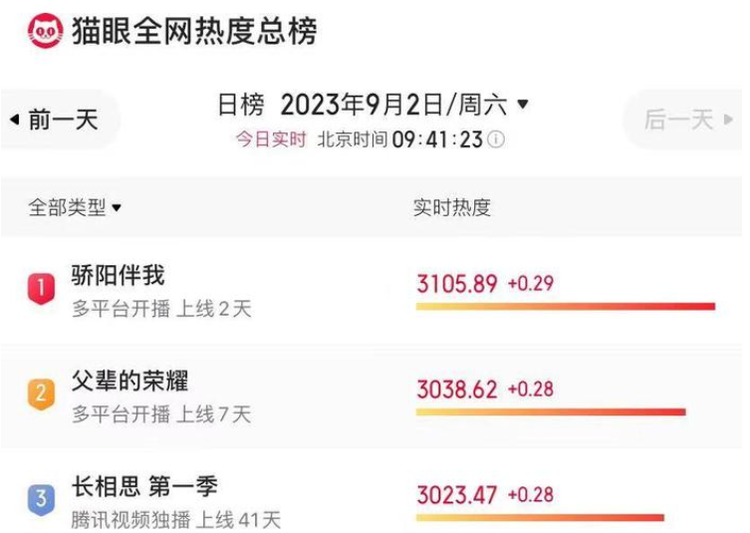Open the 骄阳伴我 show entry
Image resolution: width=750 pixels, height=533 pixels.
click(x=118, y=275)
